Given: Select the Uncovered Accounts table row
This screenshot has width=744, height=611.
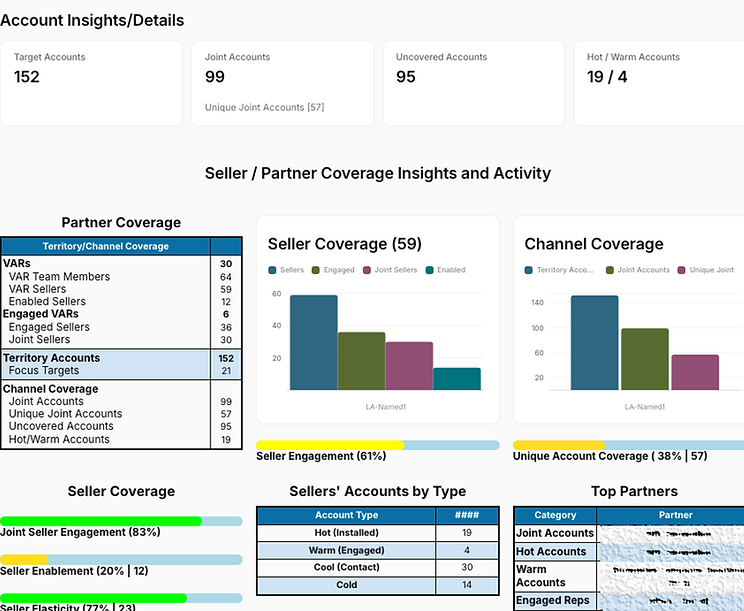Looking at the screenshot, I should (x=121, y=426).
